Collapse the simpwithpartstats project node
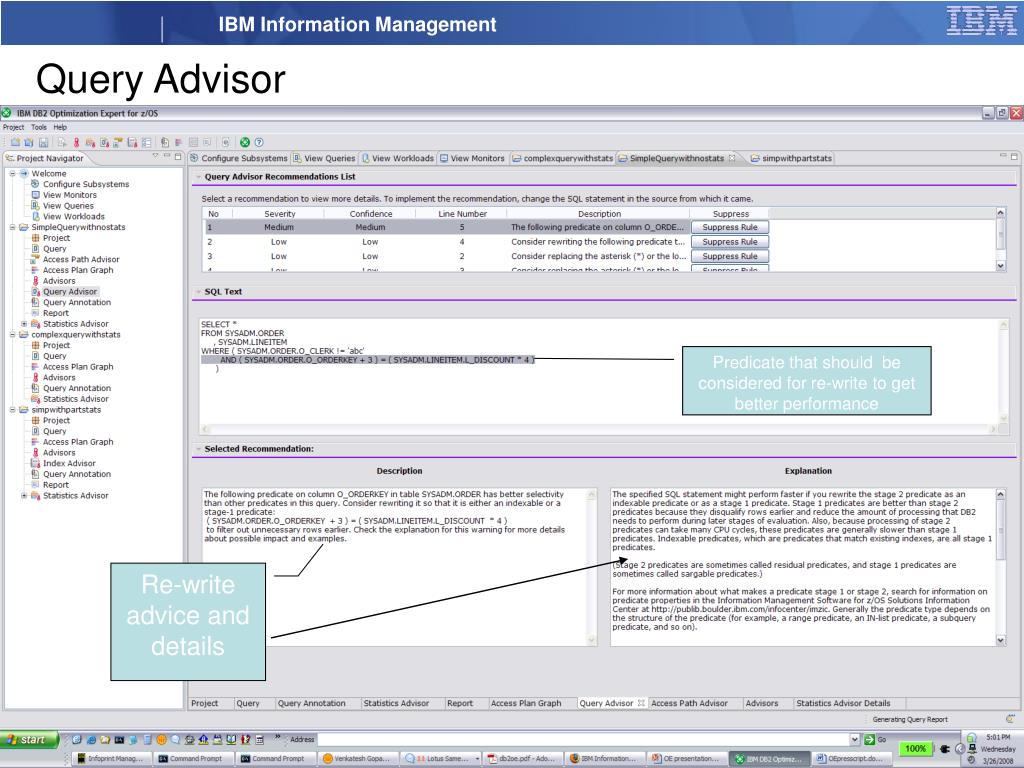This screenshot has height=768, width=1024. point(12,409)
